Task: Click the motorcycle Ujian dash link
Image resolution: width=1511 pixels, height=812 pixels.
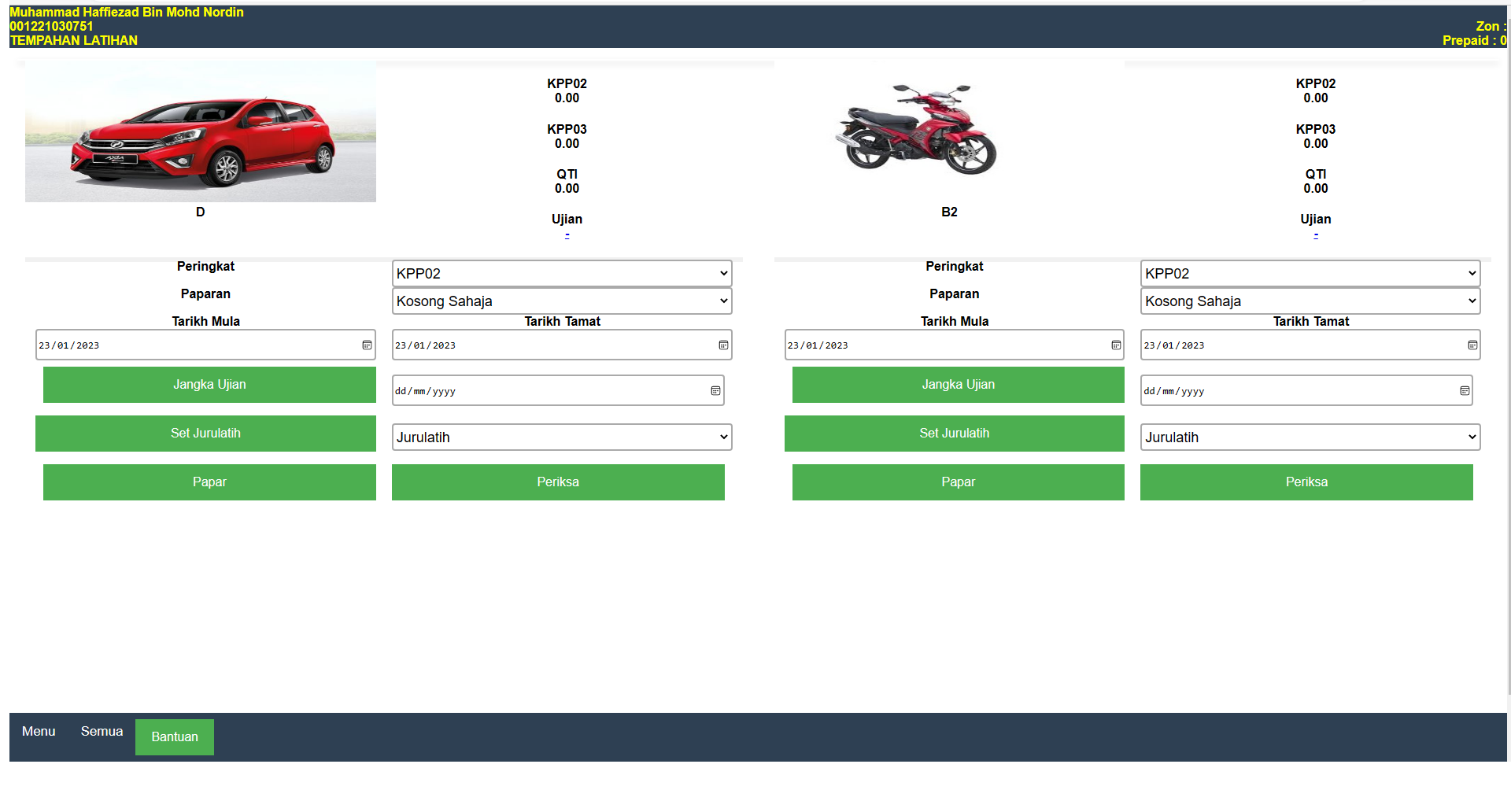Action: [x=1316, y=234]
